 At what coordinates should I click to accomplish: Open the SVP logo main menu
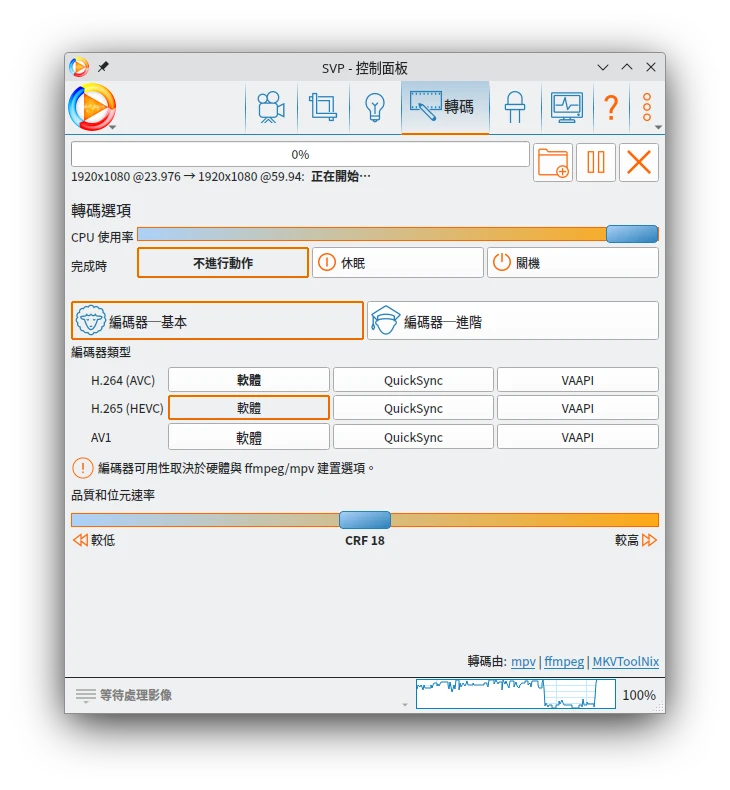(92, 107)
